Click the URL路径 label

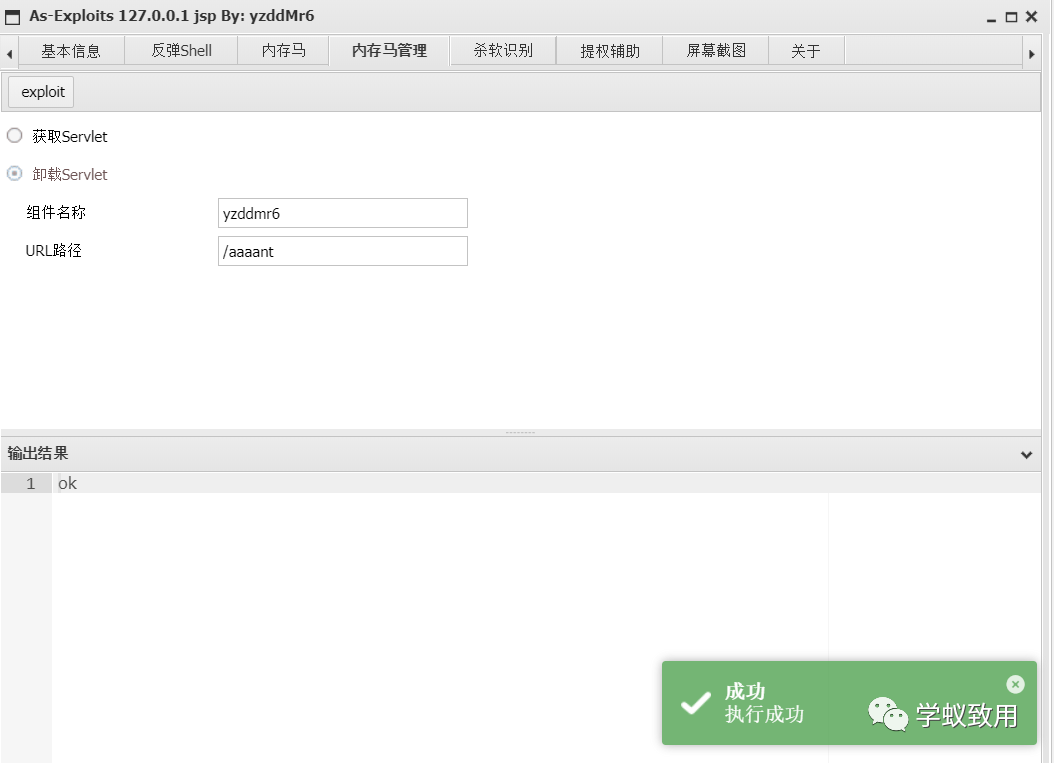[x=54, y=251]
